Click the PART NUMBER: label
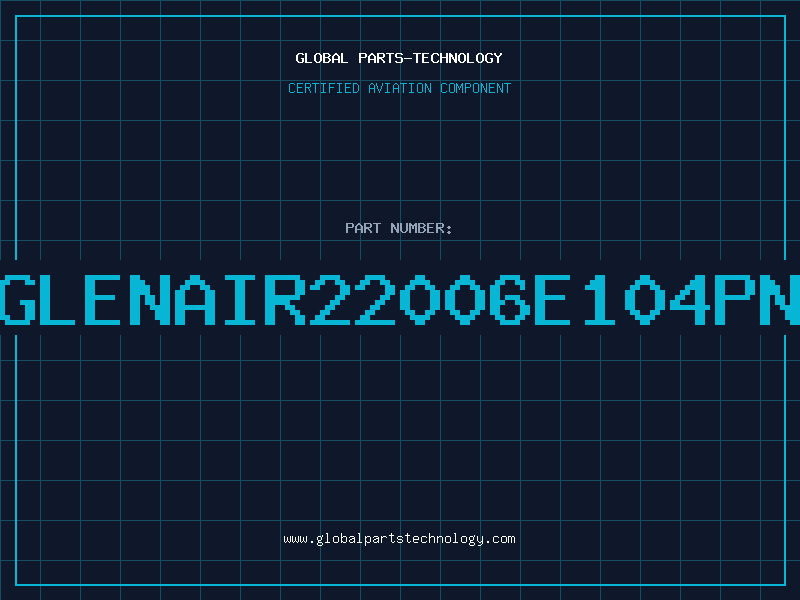 click(x=399, y=228)
